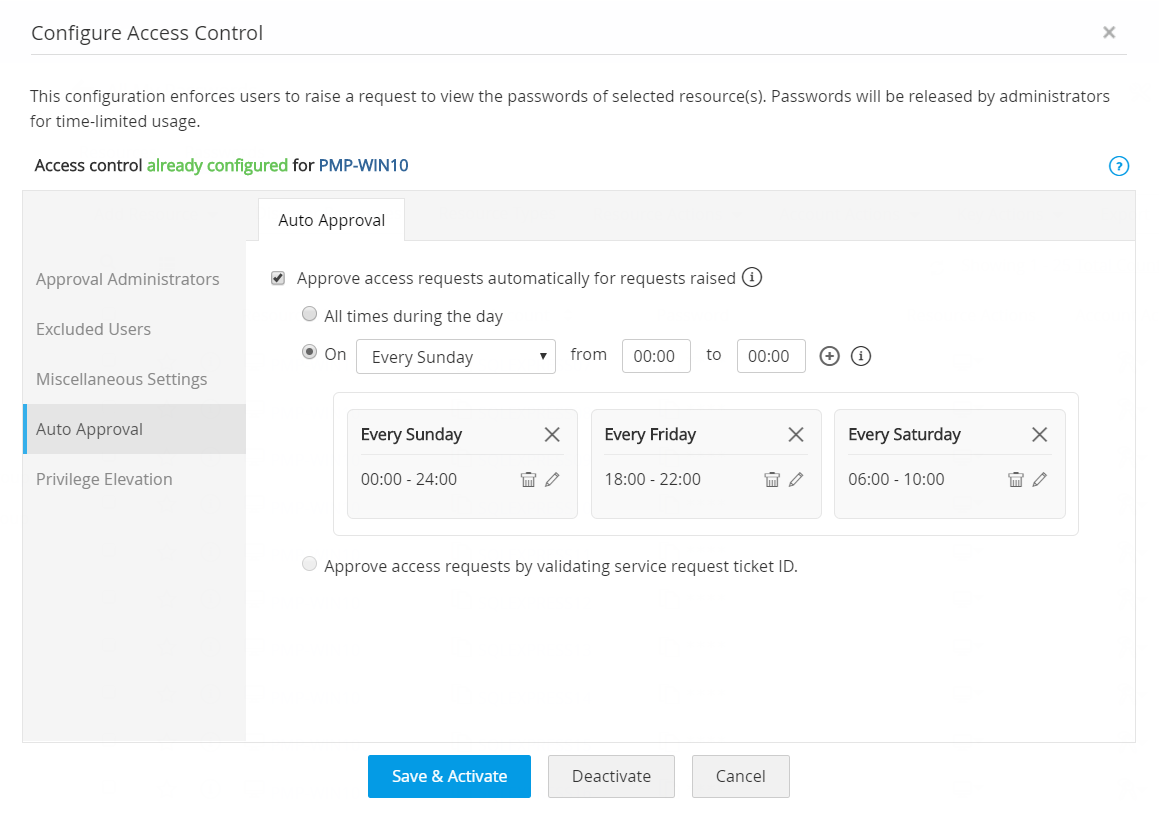This screenshot has width=1159, height=818.
Task: Click the from time input field
Action: (656, 356)
